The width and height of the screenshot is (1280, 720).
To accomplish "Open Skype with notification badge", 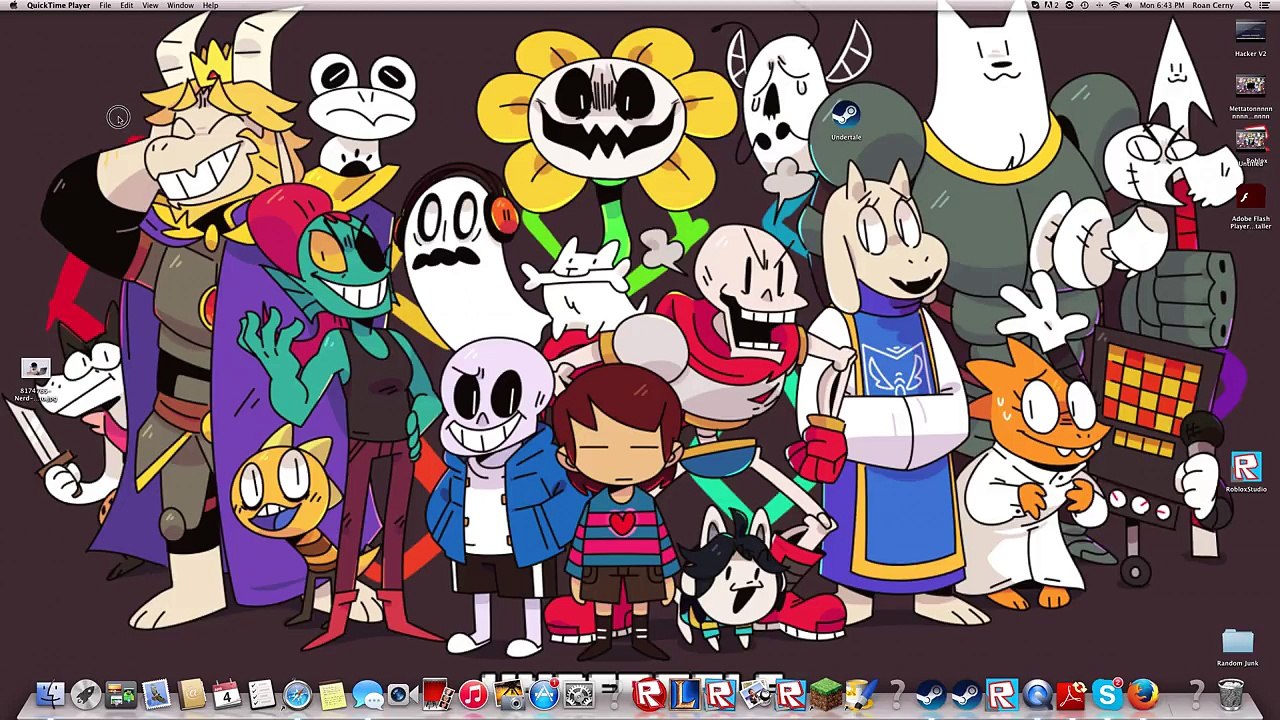I will (1108, 695).
